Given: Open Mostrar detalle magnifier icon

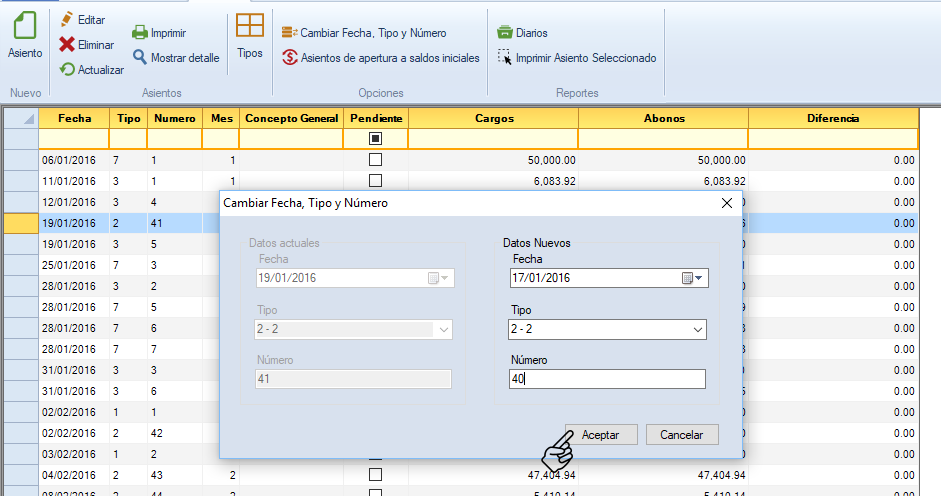Looking at the screenshot, I should (140, 58).
